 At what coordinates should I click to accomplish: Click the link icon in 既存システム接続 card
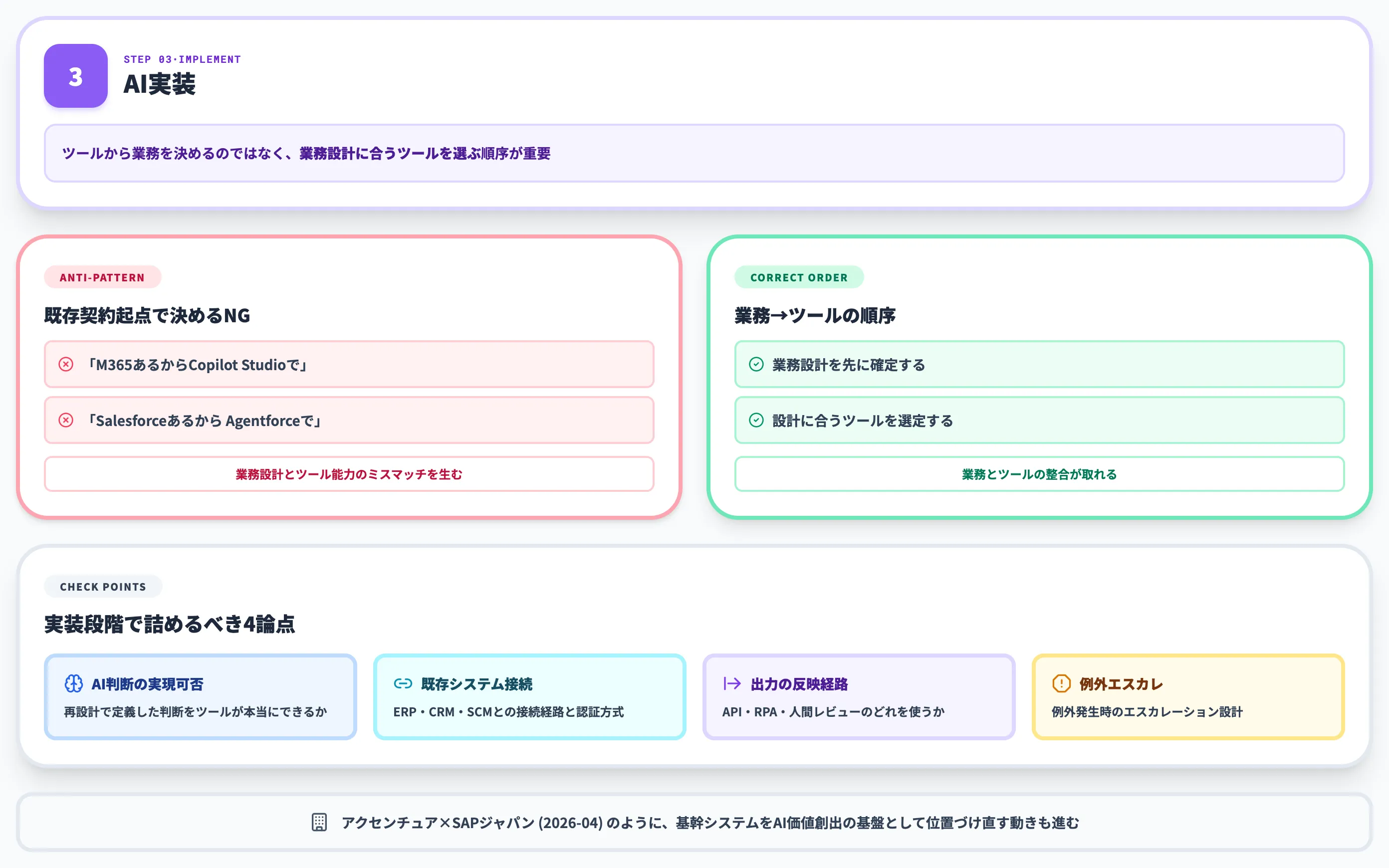pyautogui.click(x=403, y=684)
